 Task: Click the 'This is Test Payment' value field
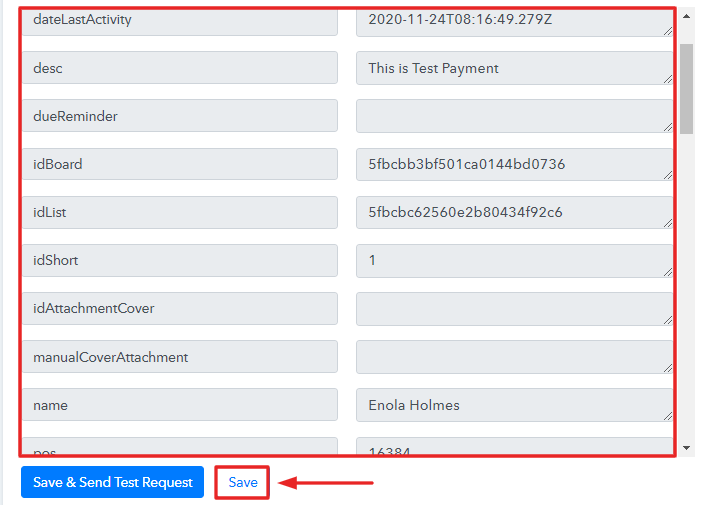[x=514, y=68]
